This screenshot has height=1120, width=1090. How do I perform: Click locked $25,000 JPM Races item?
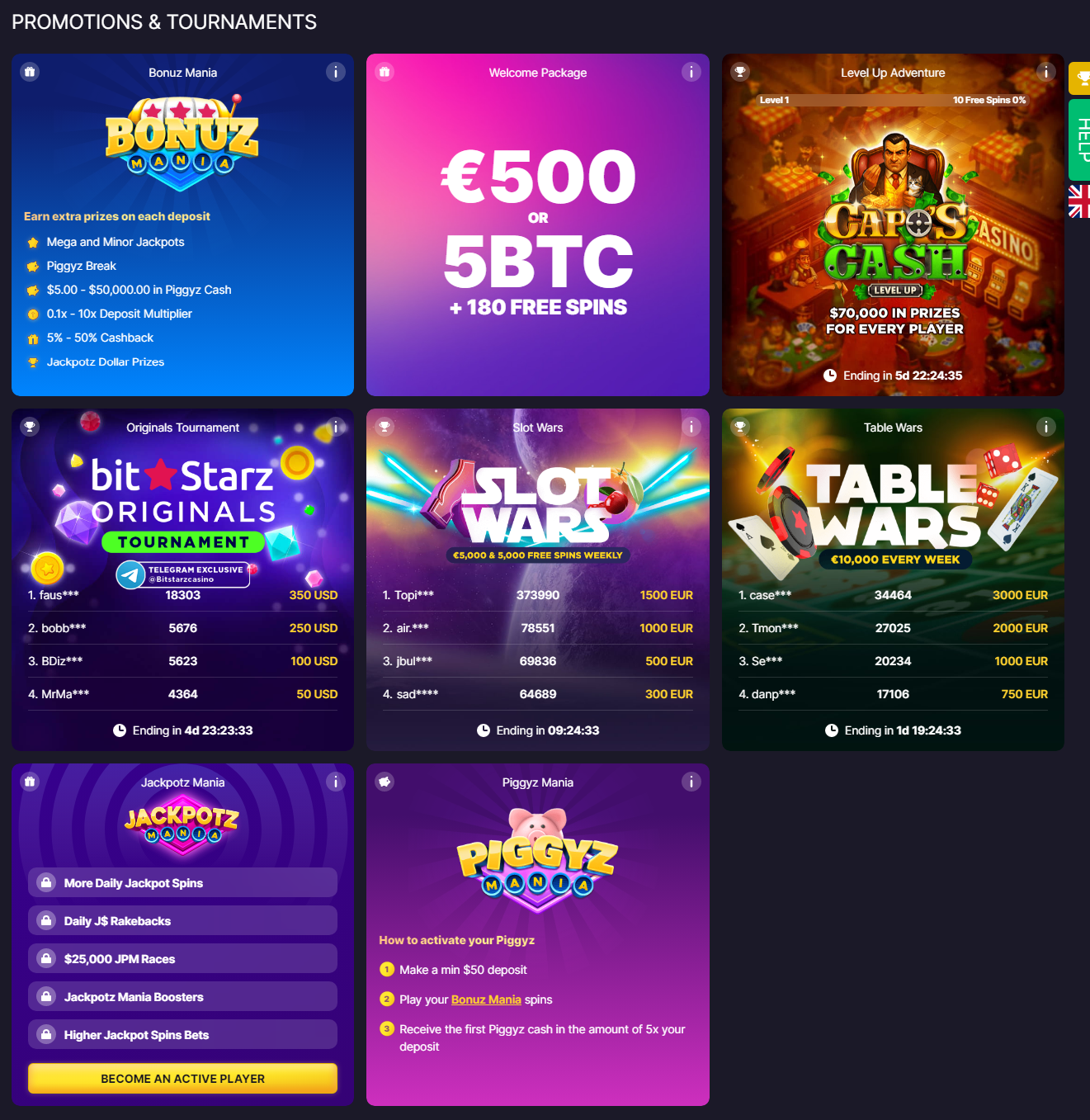(x=182, y=958)
